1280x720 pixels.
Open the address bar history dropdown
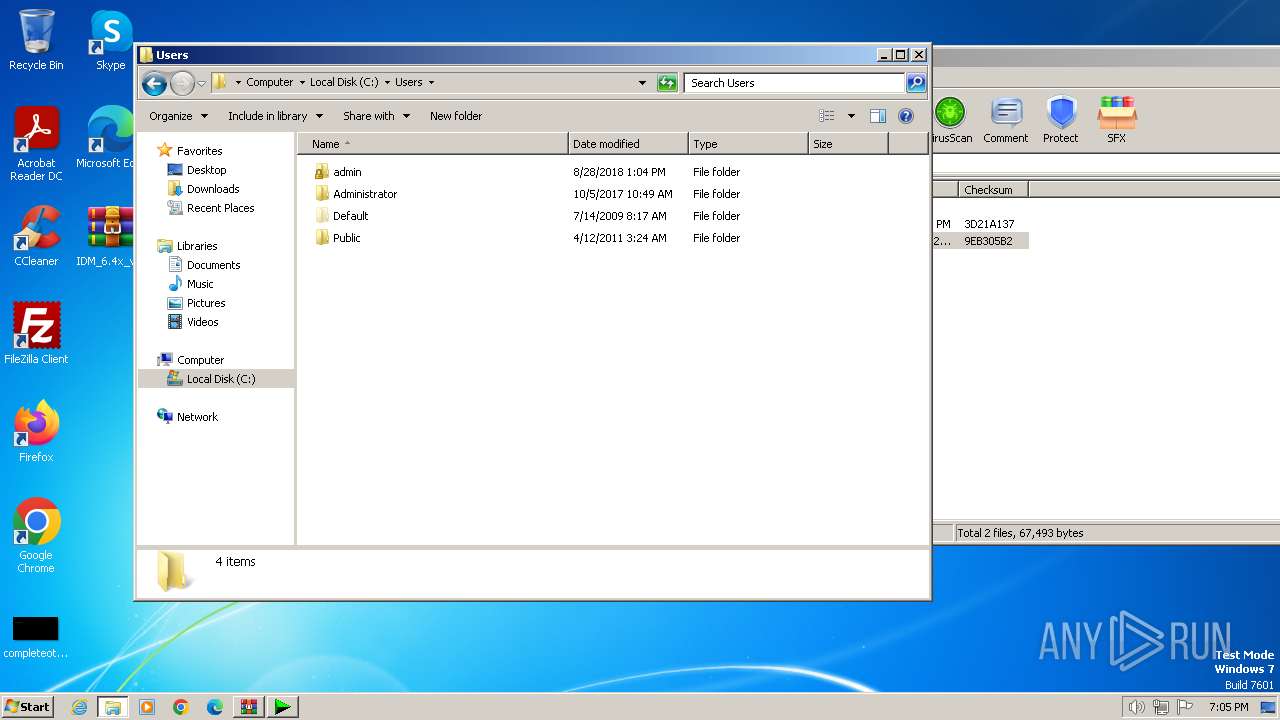tap(642, 83)
